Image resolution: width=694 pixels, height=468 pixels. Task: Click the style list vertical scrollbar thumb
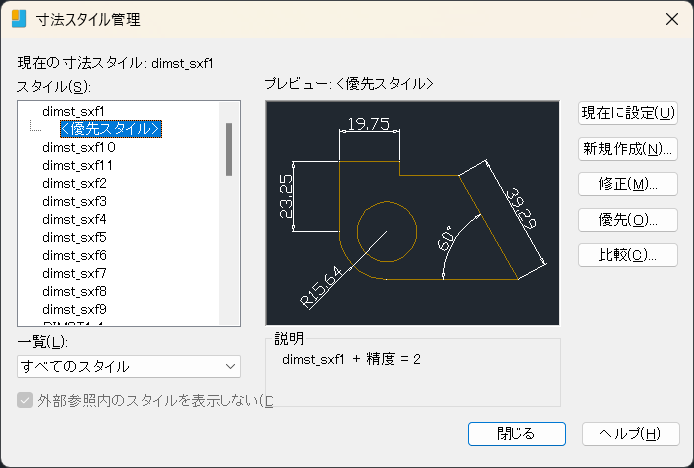tap(229, 150)
